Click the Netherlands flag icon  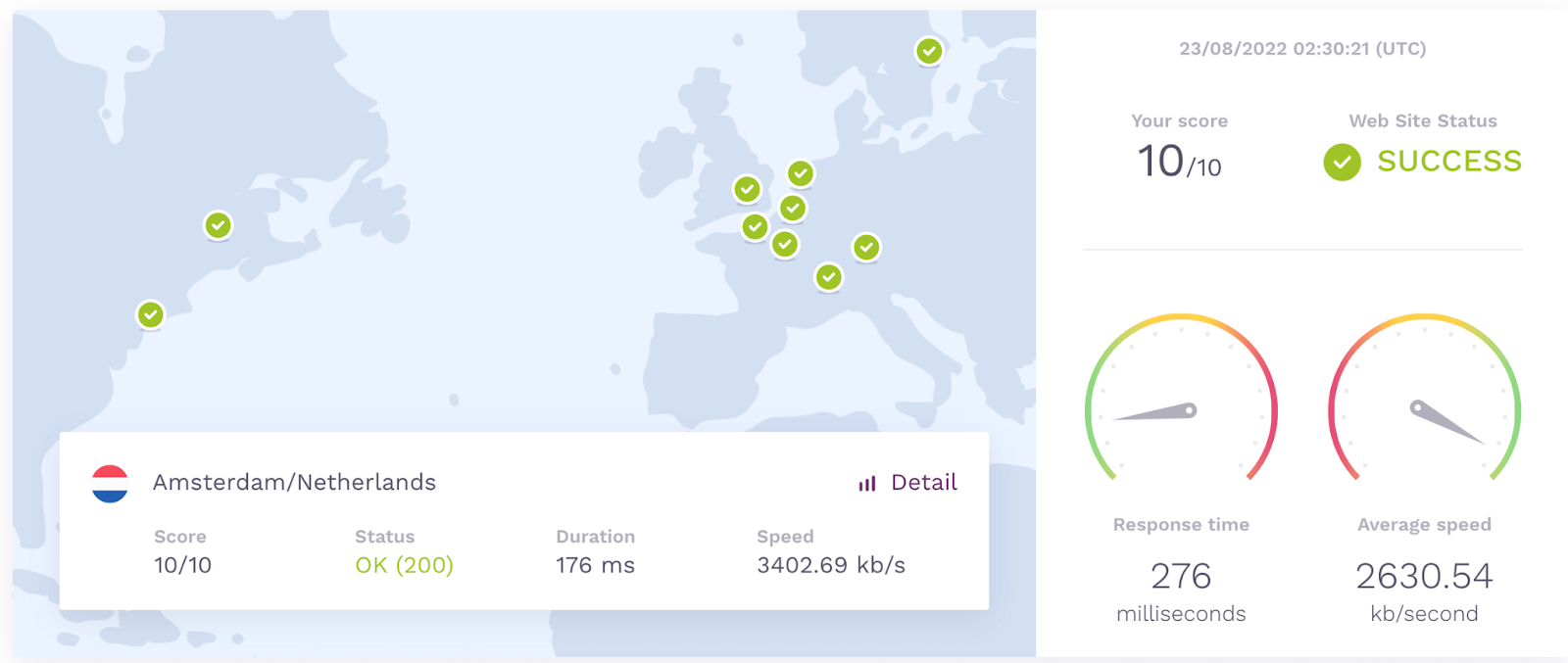coord(110,483)
